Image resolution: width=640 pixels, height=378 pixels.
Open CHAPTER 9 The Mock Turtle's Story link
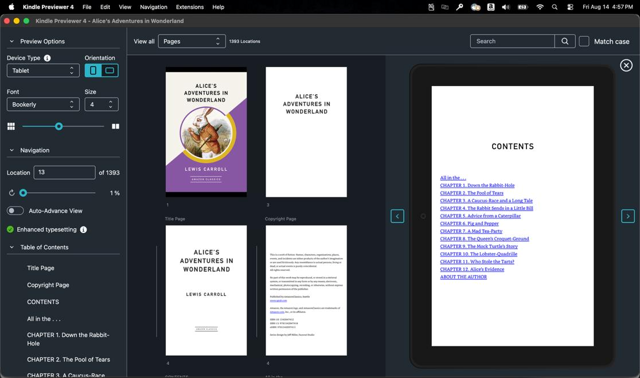pyautogui.click(x=479, y=247)
